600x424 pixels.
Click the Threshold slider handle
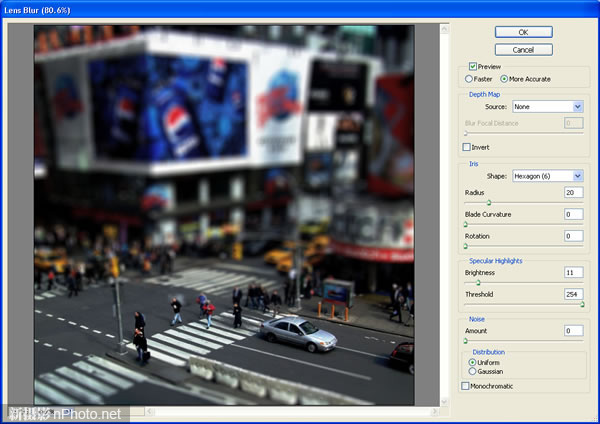pos(582,305)
